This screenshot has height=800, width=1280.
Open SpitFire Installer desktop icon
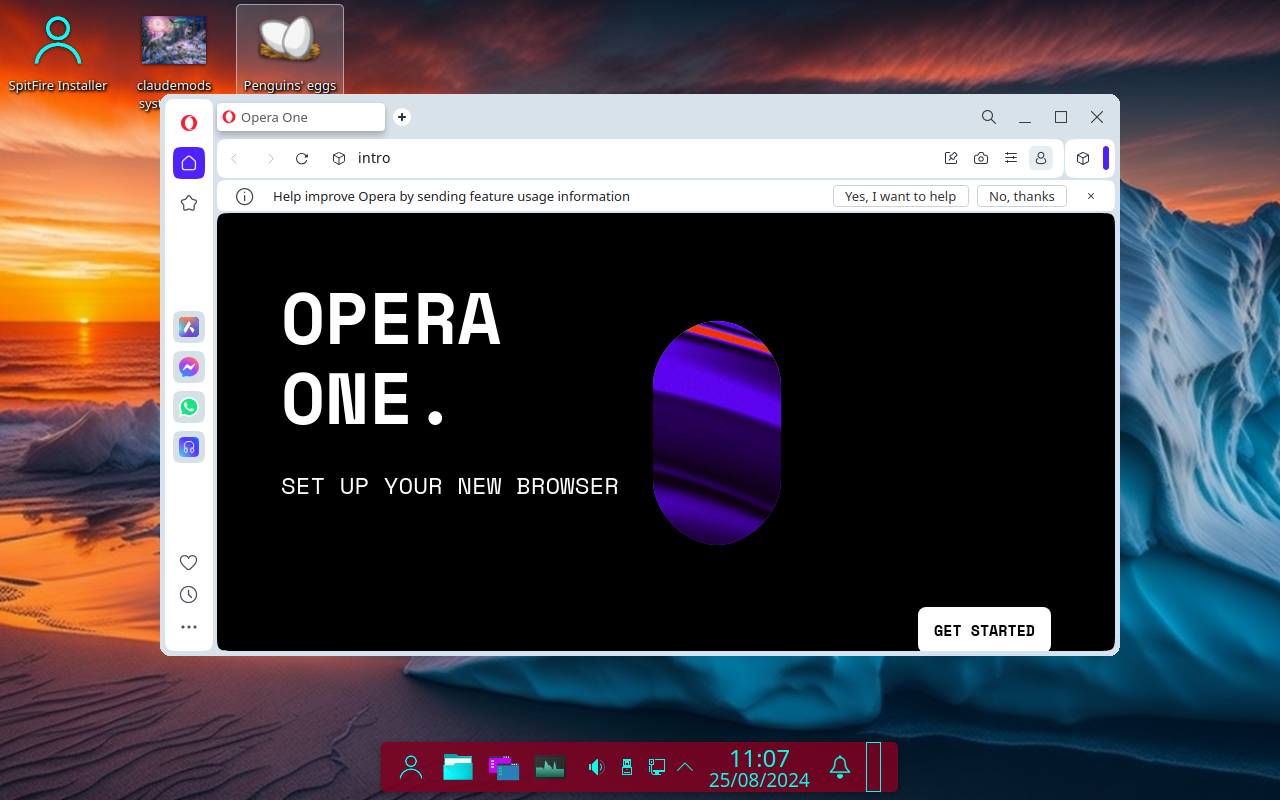pos(58,55)
